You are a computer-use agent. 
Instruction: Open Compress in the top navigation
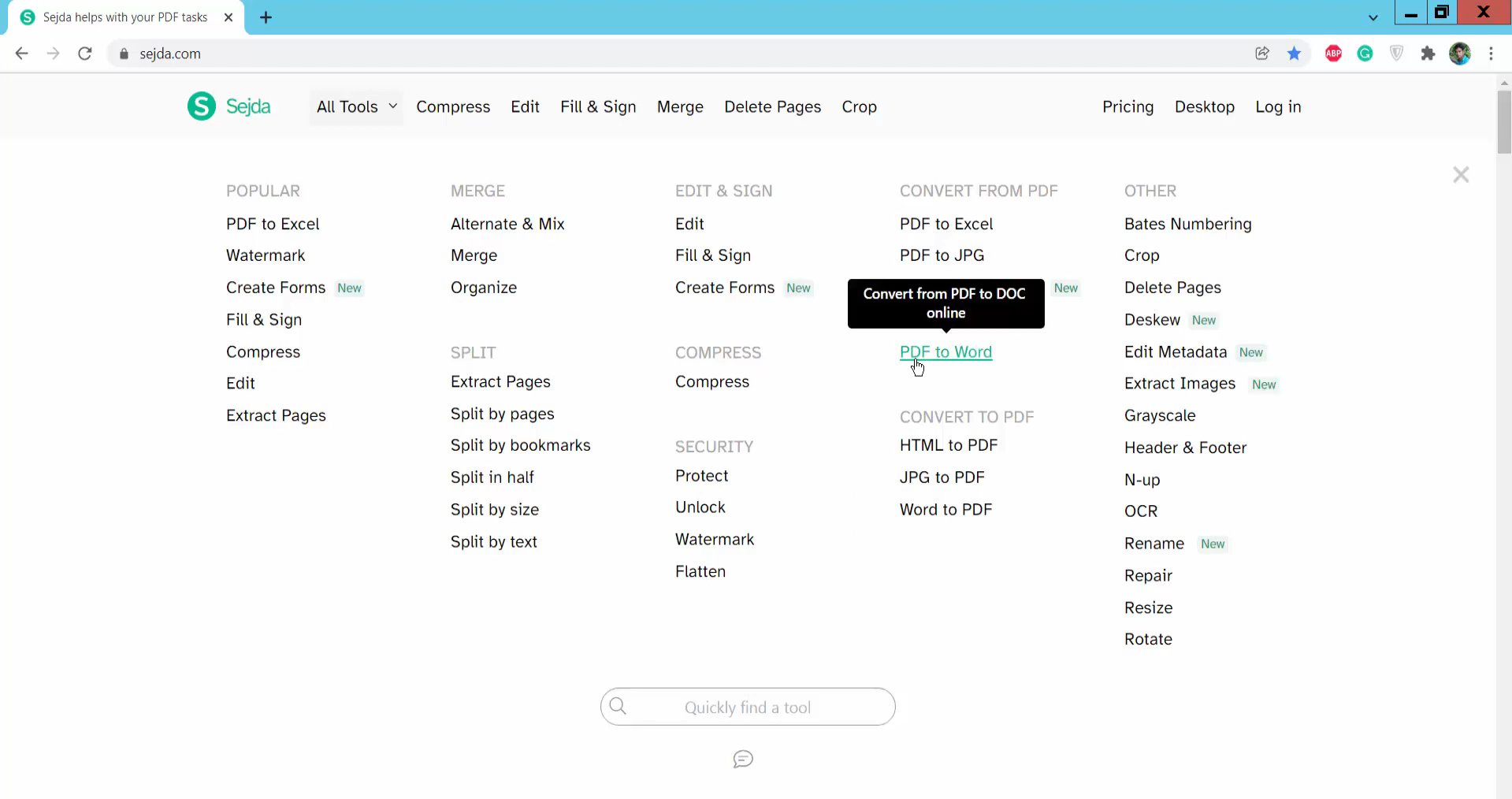point(453,106)
